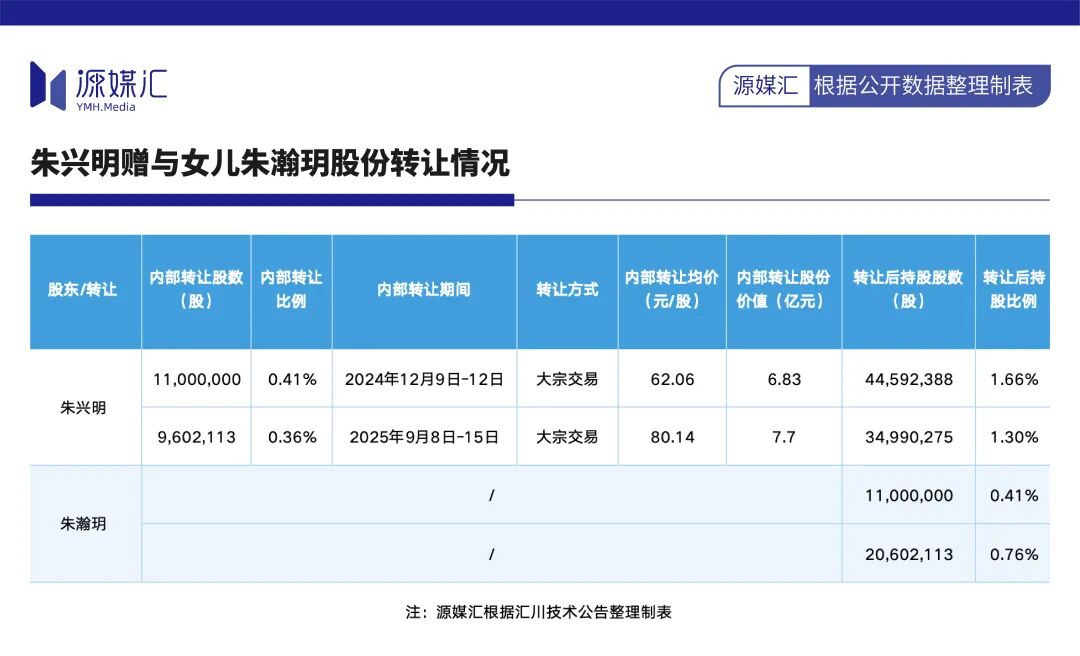The width and height of the screenshot is (1080, 656).
Task: Click the holding ratio 1.66%
Action: (x=1014, y=379)
